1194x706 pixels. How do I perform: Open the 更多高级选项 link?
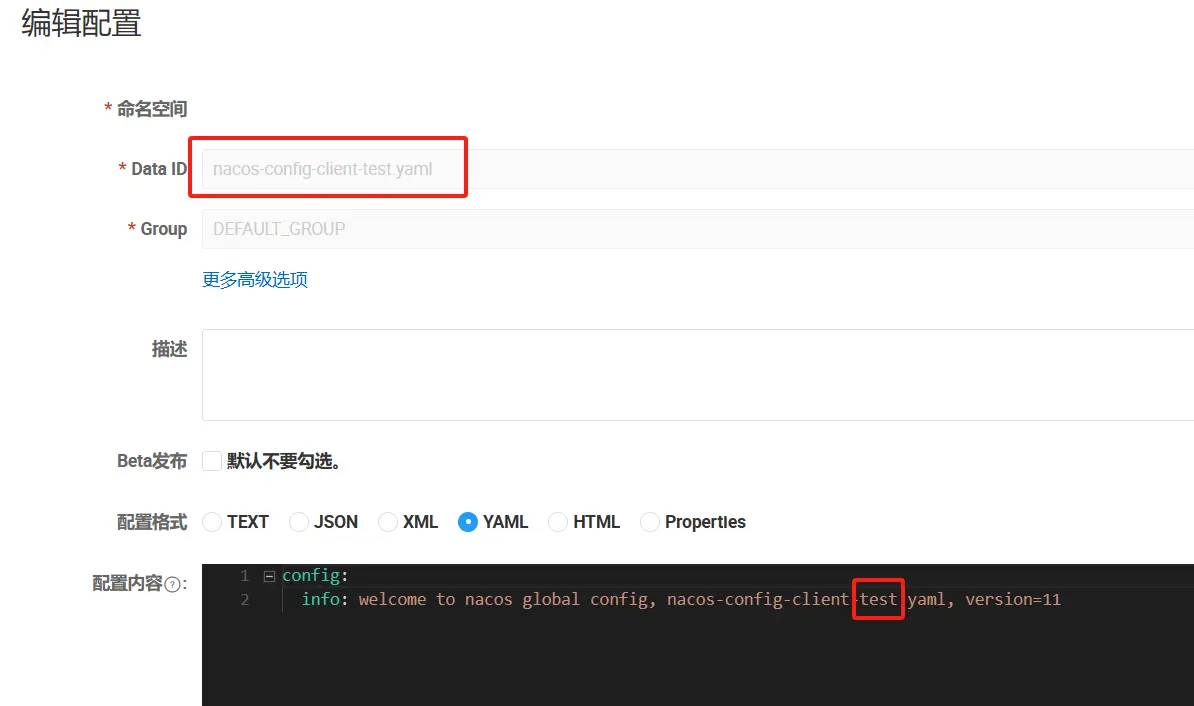255,280
